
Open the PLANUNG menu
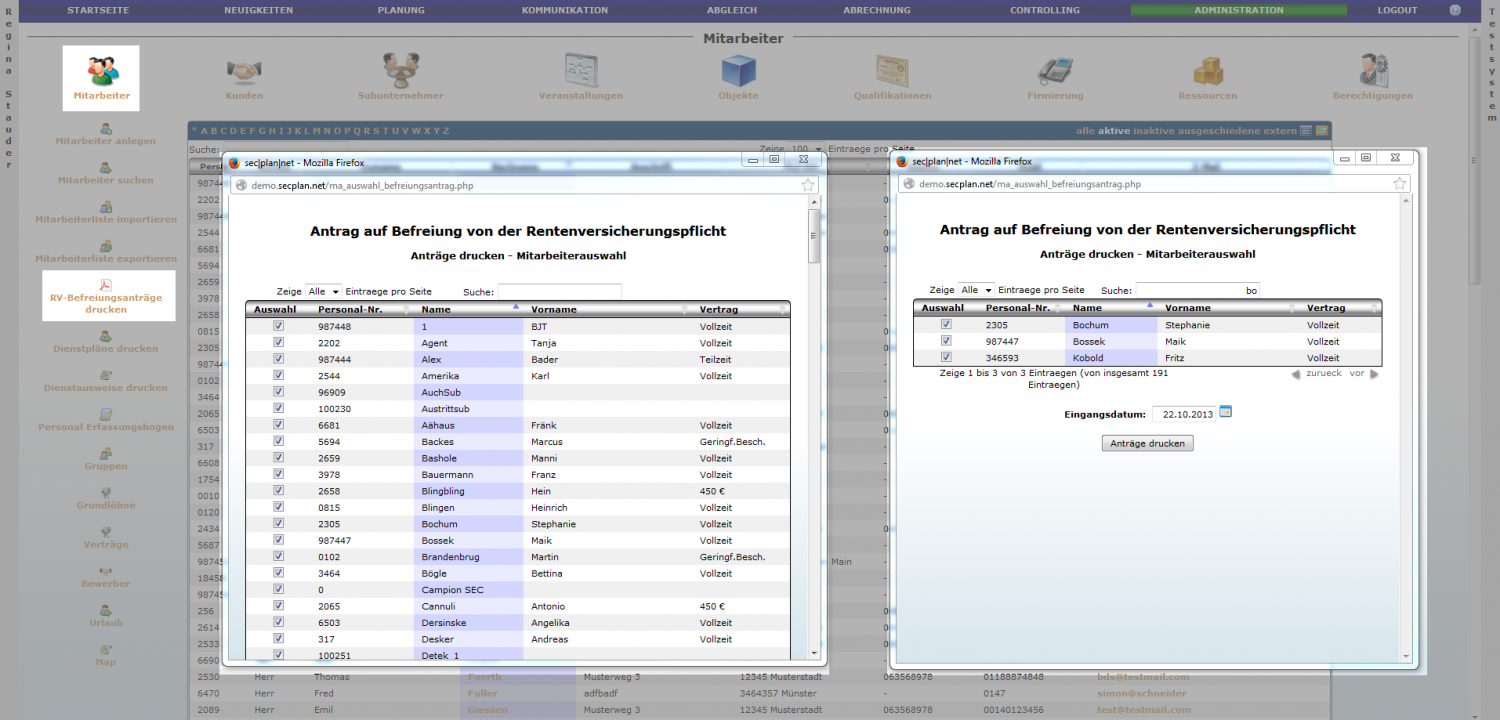click(x=401, y=10)
